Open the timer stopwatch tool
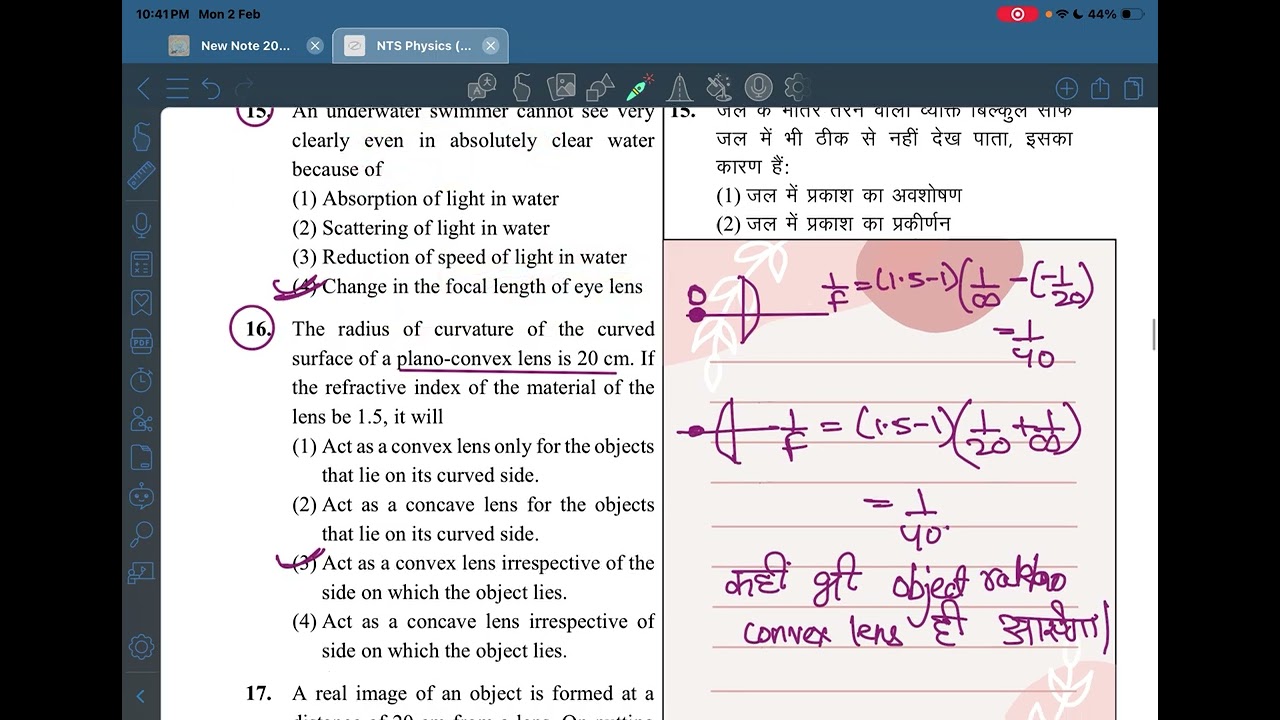 142,380
